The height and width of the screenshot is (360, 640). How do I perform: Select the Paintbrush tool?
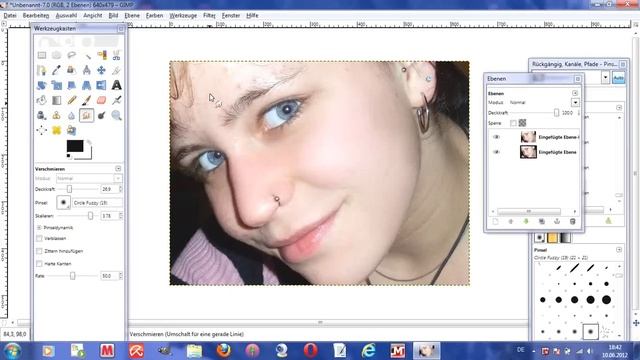87,100
